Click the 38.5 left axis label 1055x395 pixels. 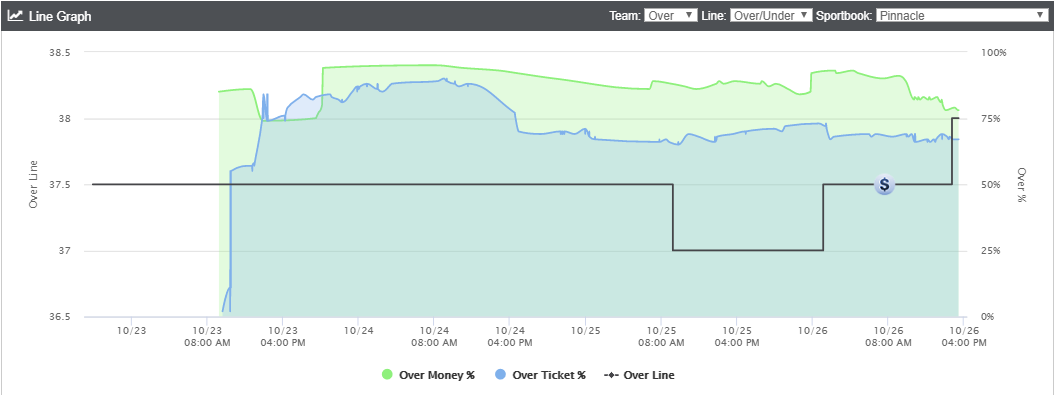(61, 52)
